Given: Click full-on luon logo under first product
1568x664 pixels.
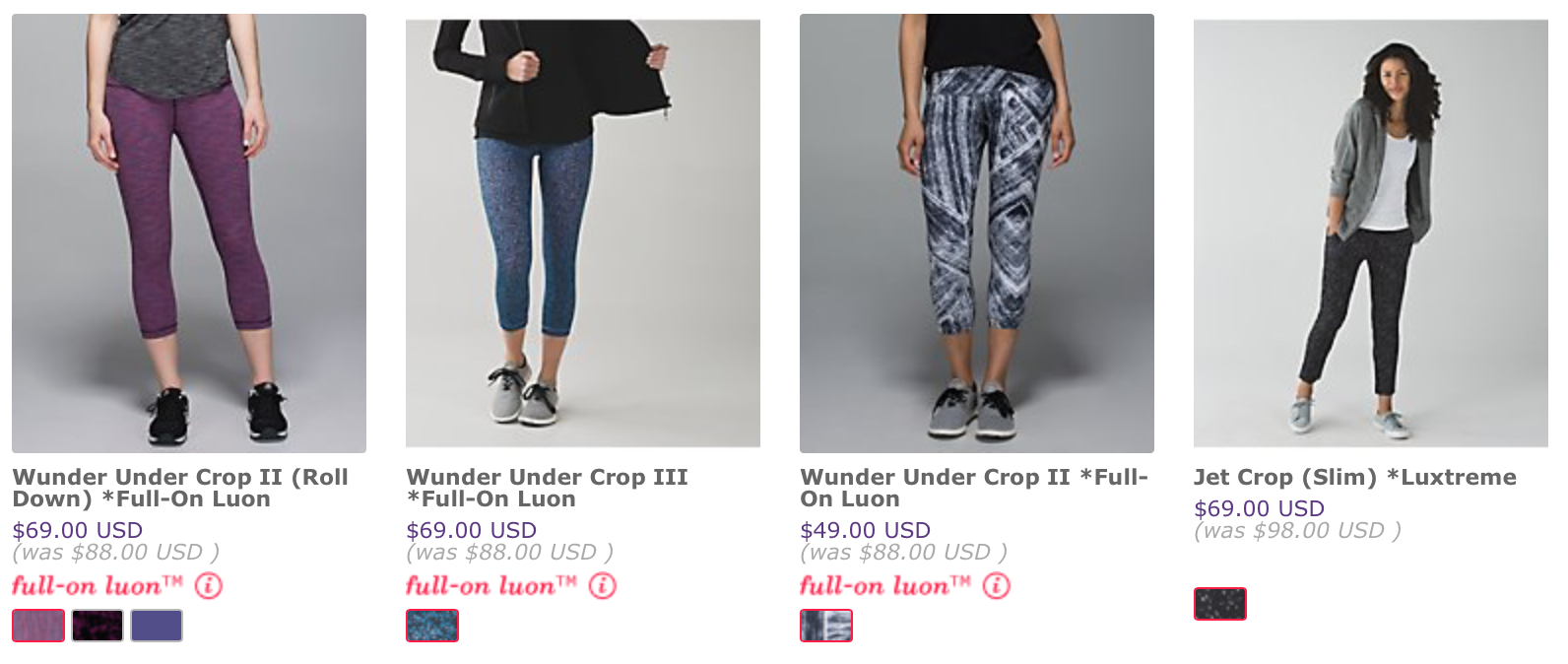Looking at the screenshot, I should point(98,586).
